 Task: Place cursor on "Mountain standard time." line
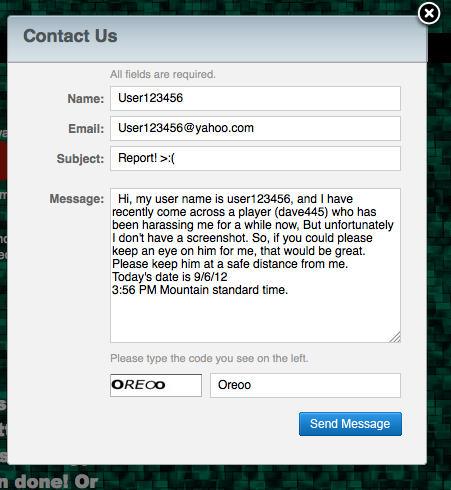[x=224, y=290]
